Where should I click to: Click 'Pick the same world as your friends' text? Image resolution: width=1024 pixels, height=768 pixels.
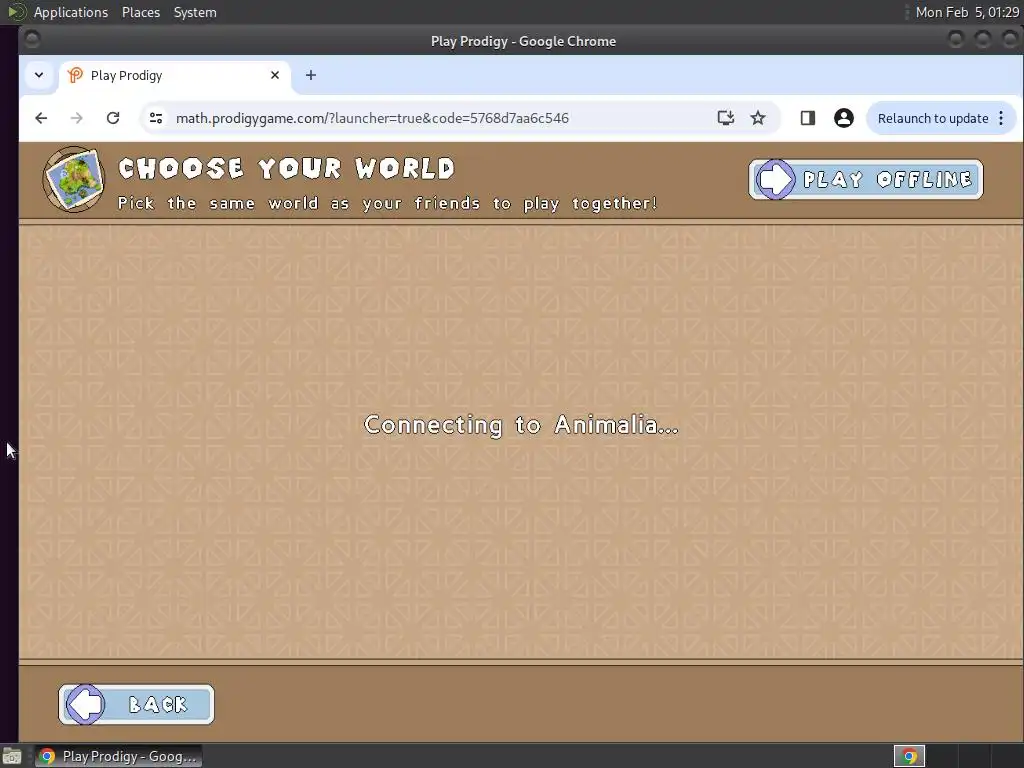(387, 203)
